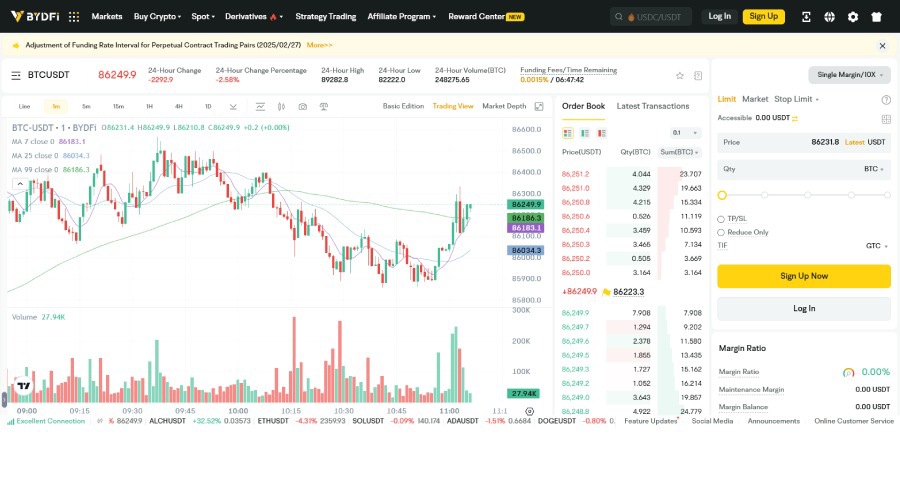Click the TradingView logo on the chart

[24, 386]
